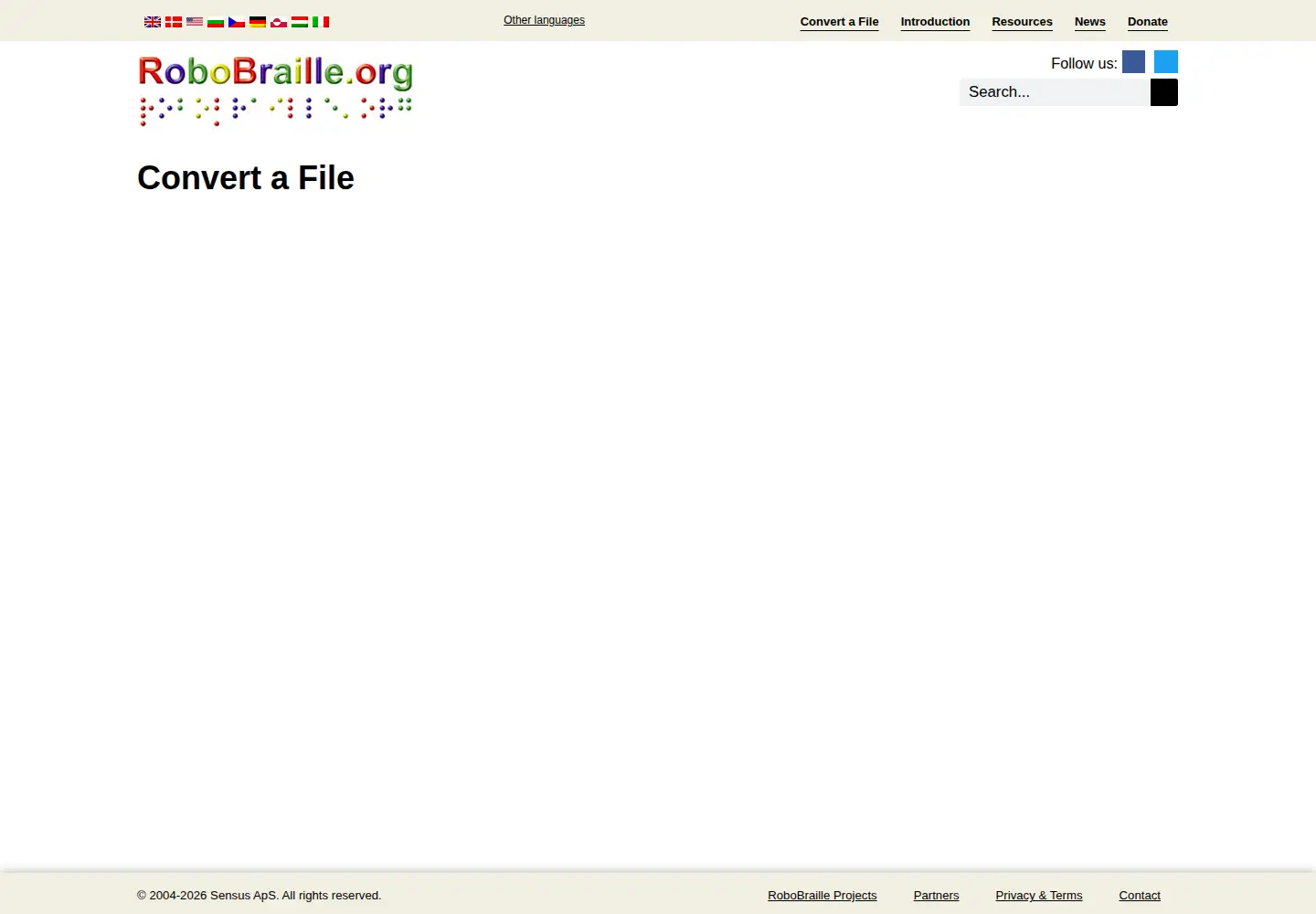Open the Donate page
Image resolution: width=1316 pixels, height=914 pixels.
pos(1147,22)
